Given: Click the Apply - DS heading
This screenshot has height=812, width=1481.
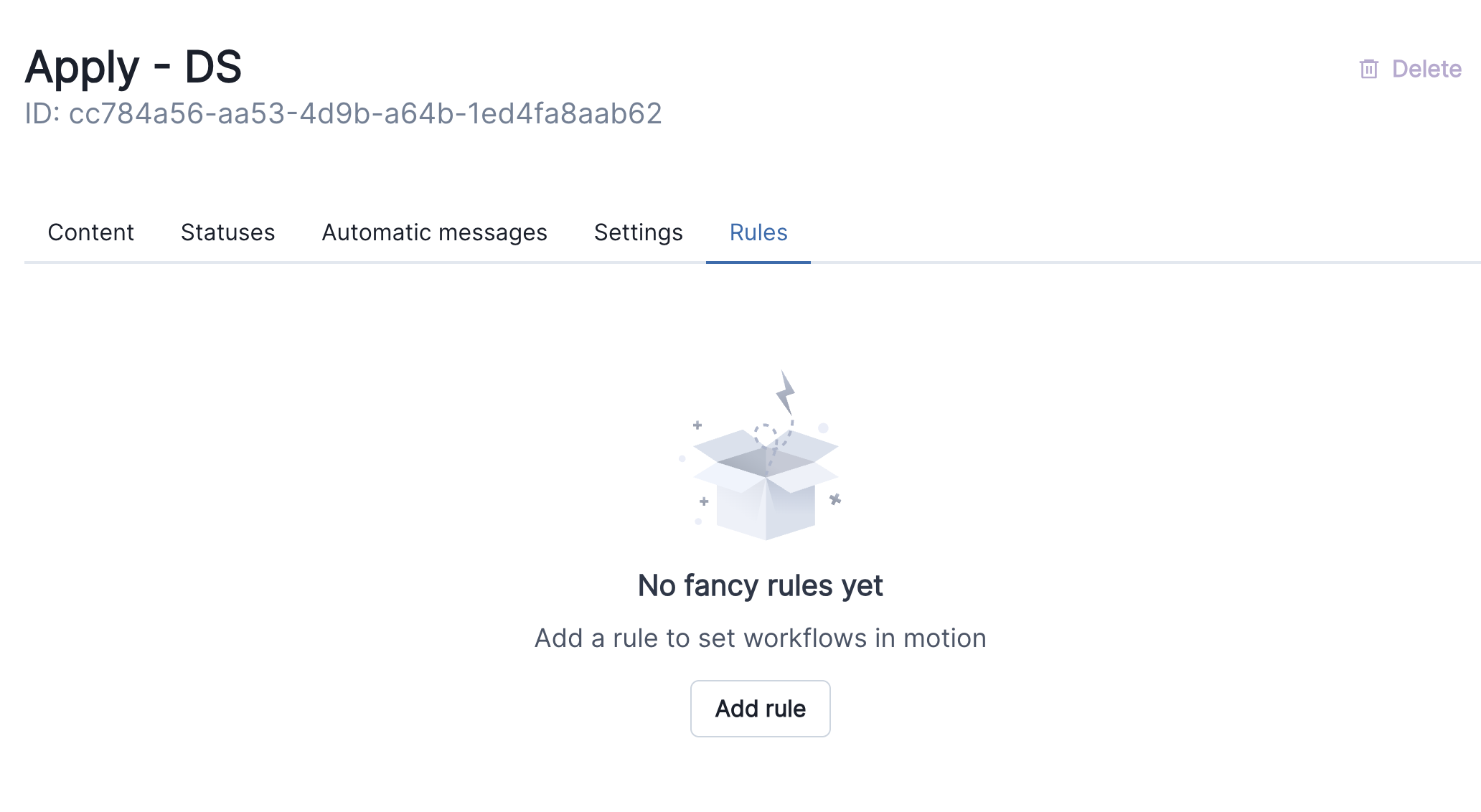Looking at the screenshot, I should coord(135,67).
